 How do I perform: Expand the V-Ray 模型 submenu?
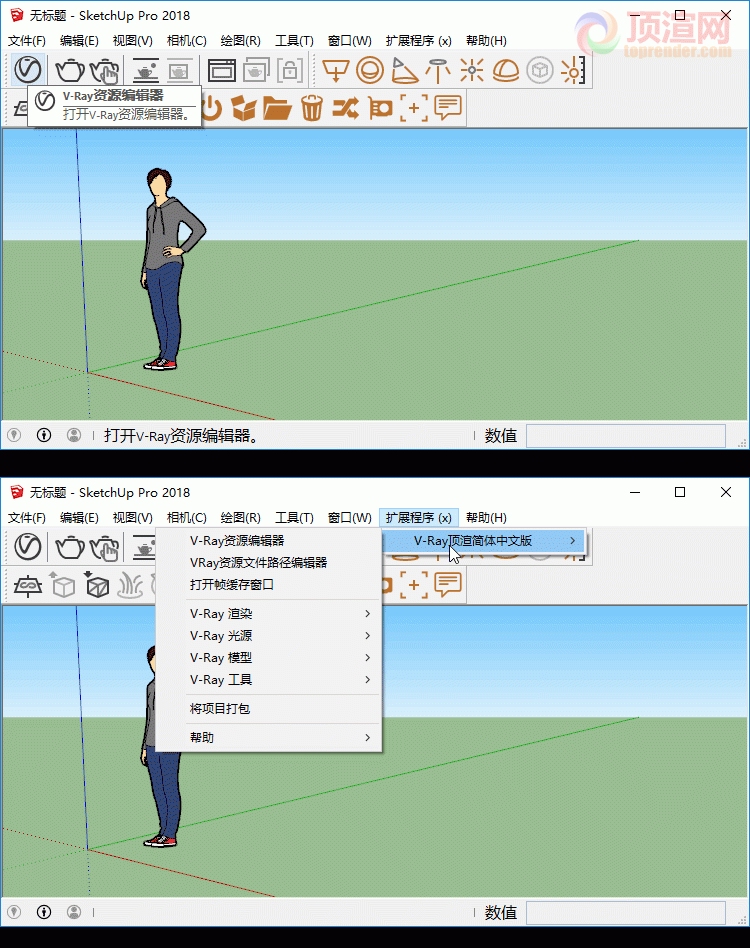coord(269,658)
